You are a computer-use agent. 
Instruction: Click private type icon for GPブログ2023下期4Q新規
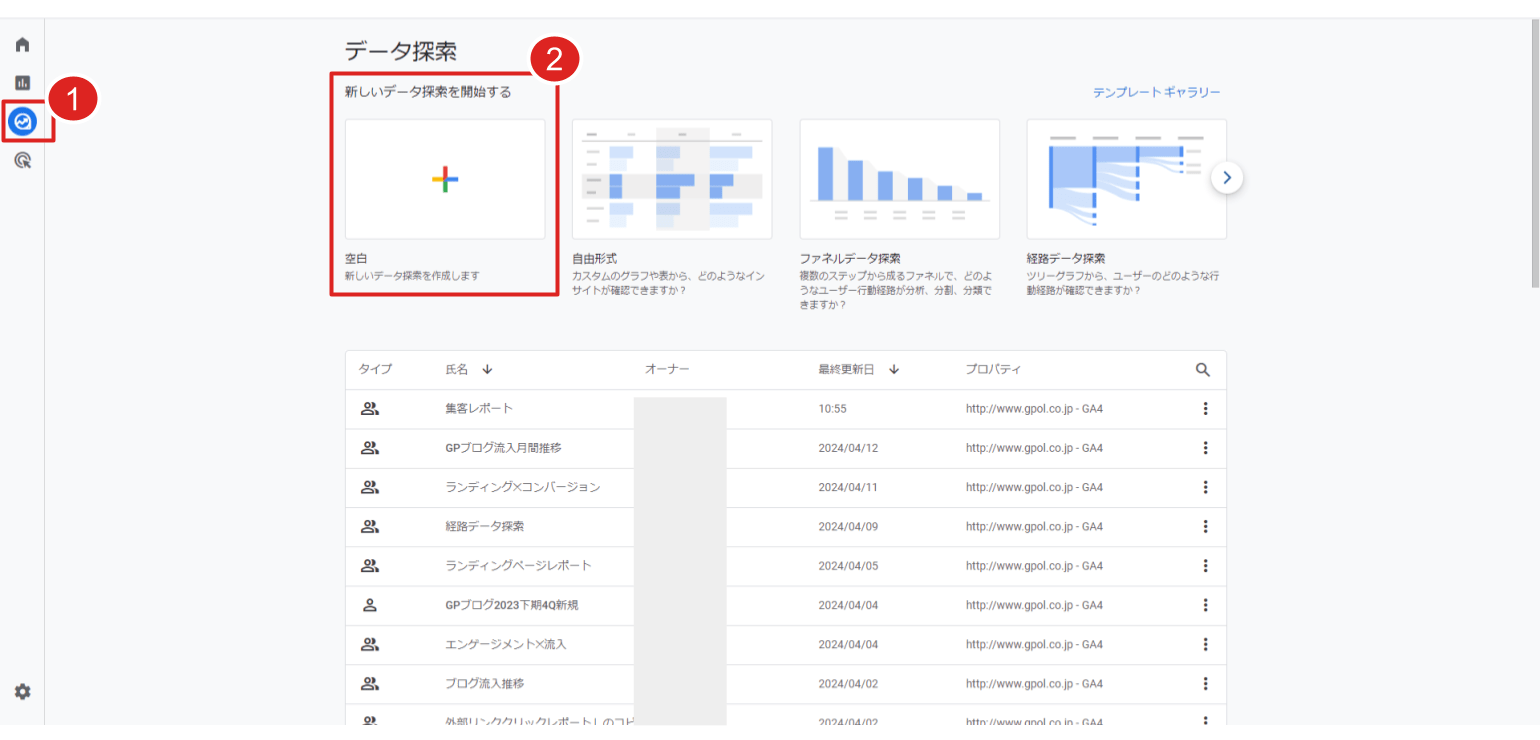[x=370, y=605]
